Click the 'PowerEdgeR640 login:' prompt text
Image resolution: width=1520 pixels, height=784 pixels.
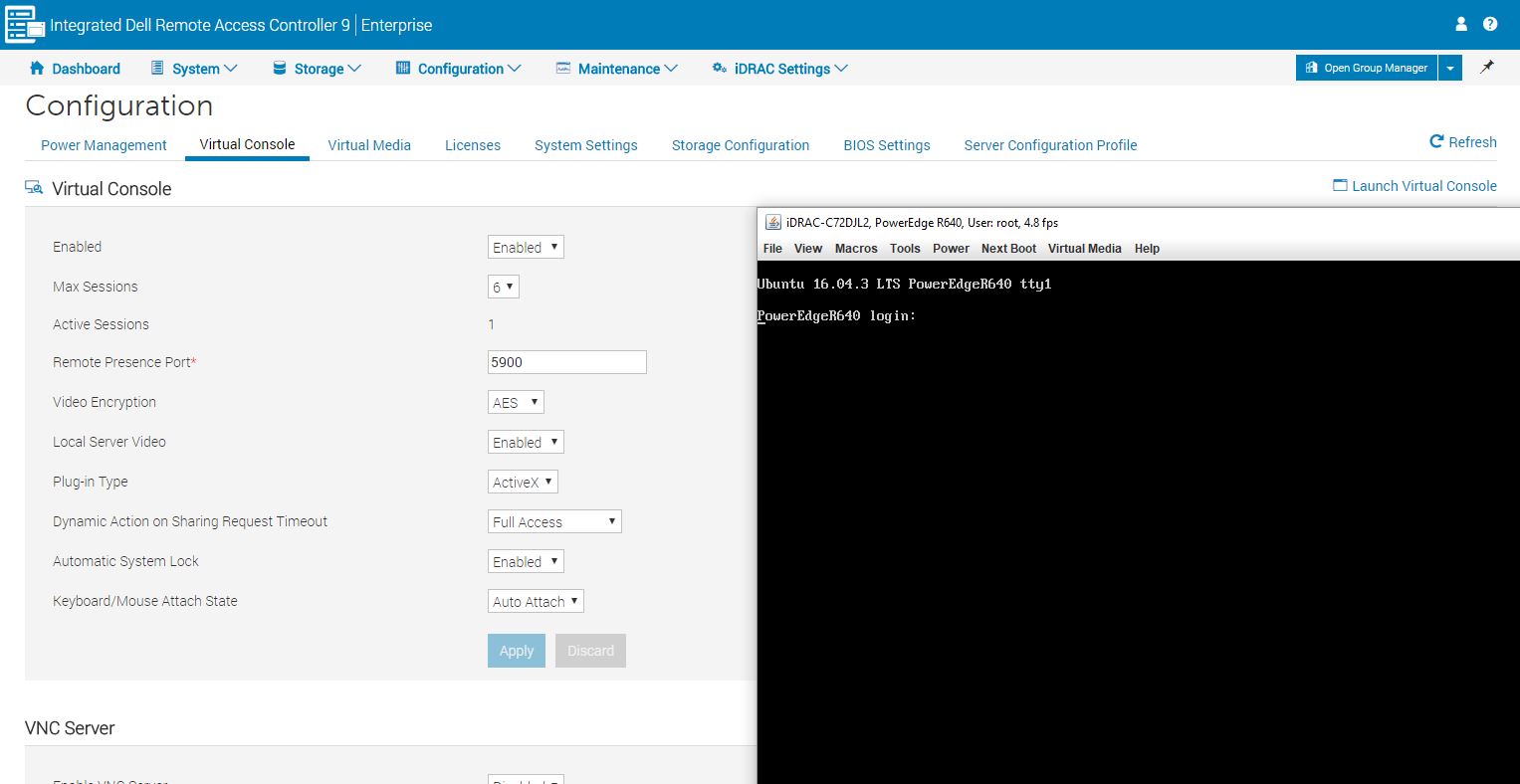coord(836,316)
